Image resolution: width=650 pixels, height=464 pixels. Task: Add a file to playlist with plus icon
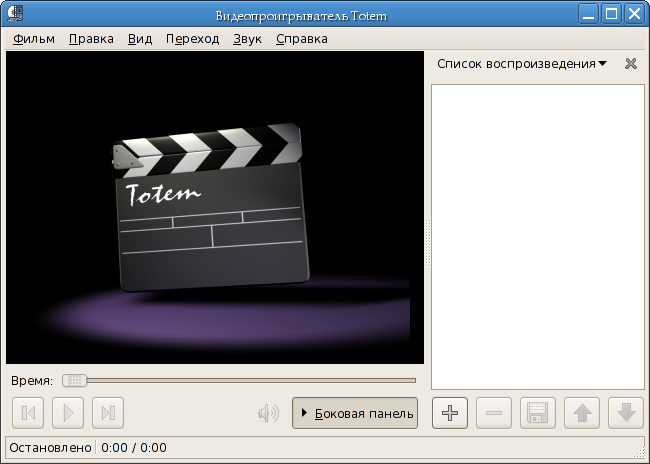point(450,413)
